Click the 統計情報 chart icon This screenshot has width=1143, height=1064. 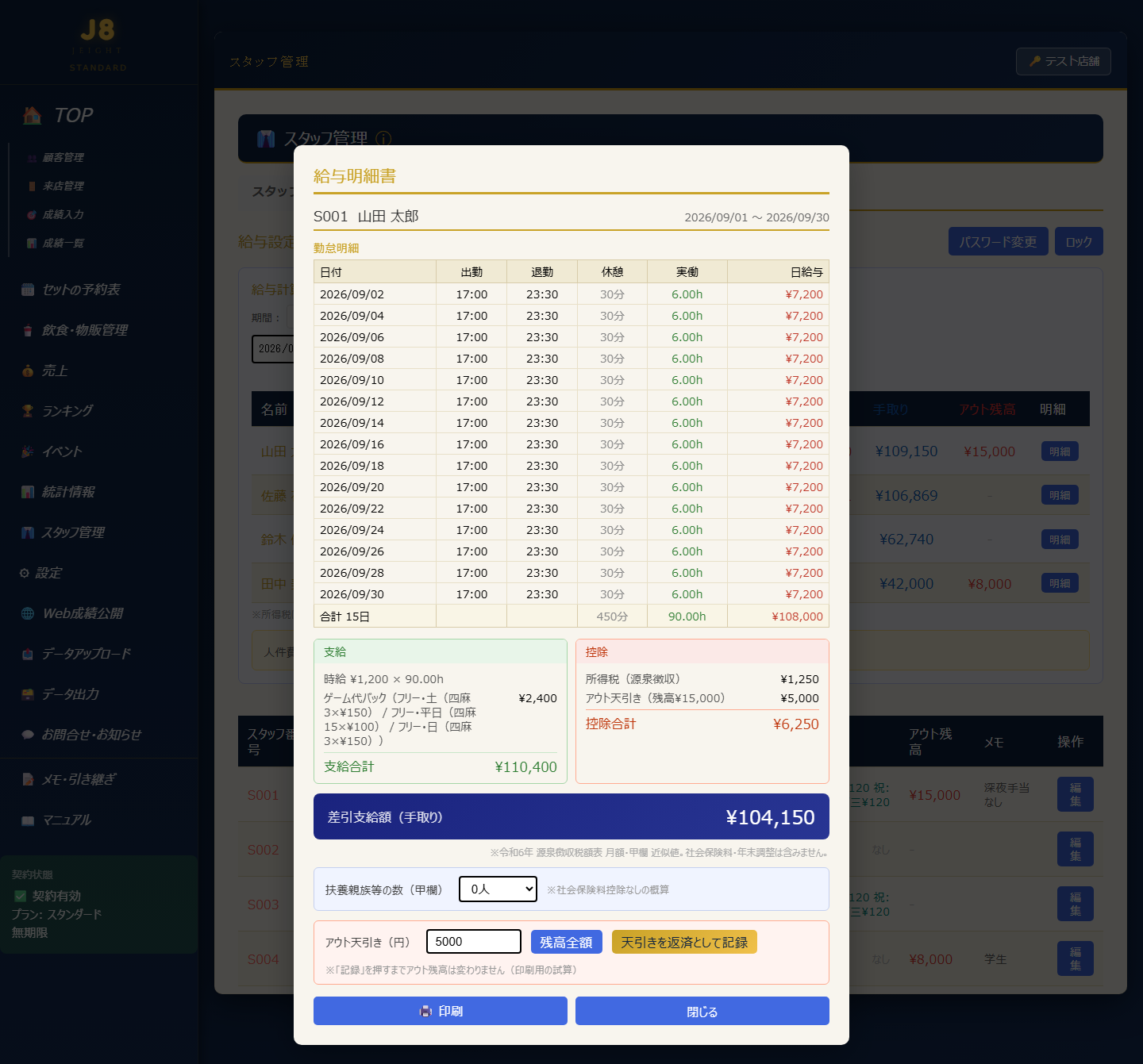[28, 492]
